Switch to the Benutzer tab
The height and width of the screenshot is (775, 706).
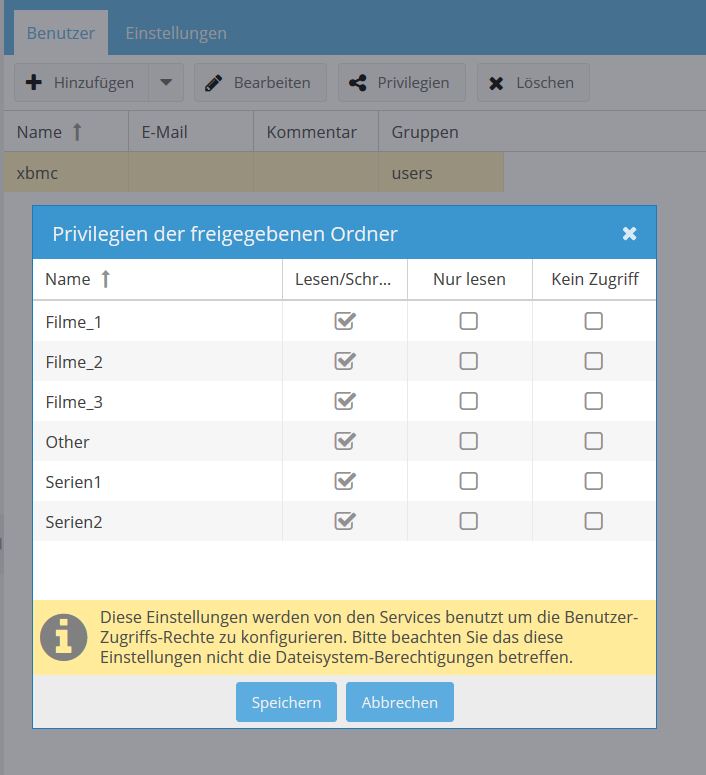point(61,33)
